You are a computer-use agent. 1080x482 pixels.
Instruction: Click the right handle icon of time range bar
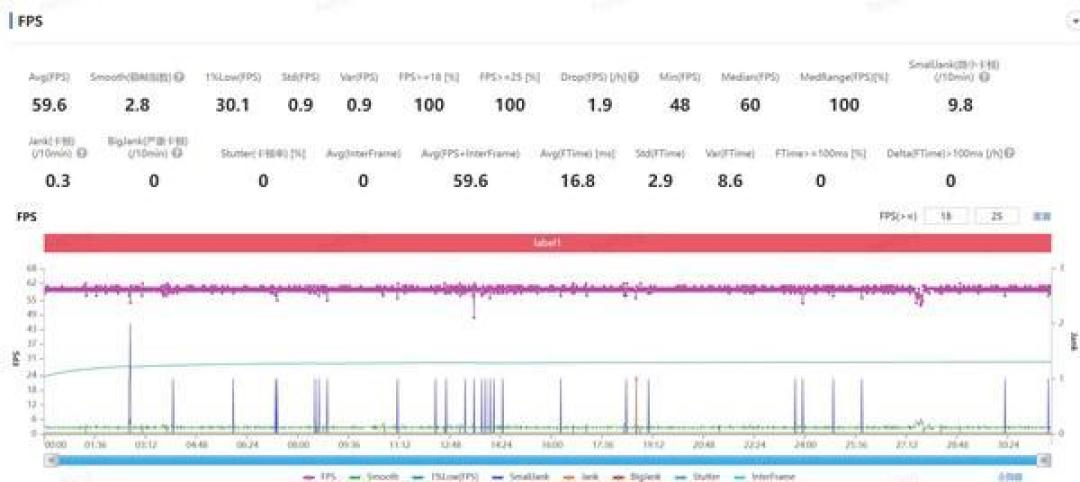click(1045, 459)
